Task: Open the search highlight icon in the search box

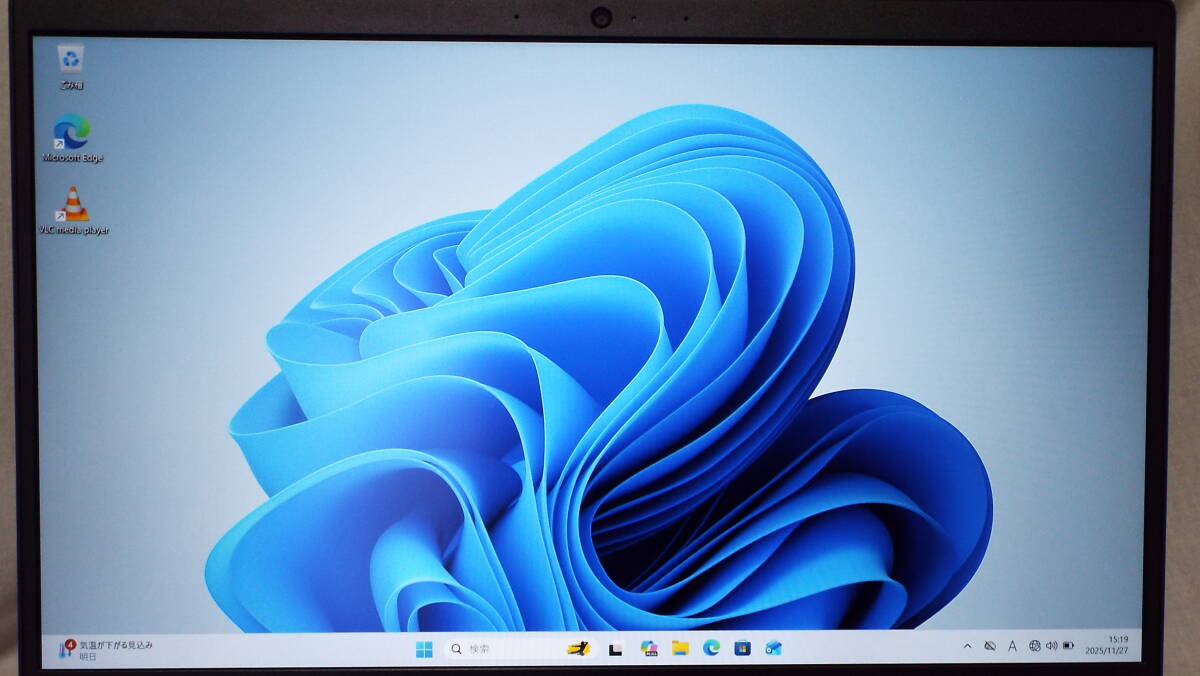Action: 577,649
